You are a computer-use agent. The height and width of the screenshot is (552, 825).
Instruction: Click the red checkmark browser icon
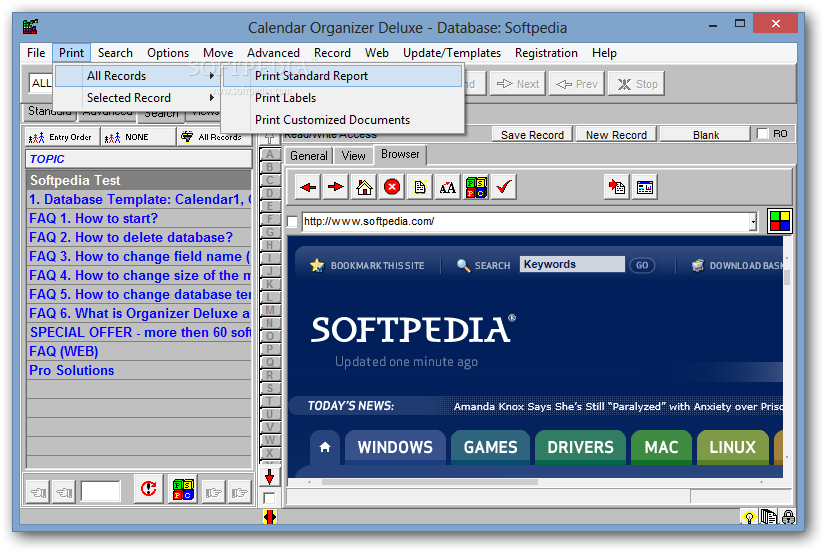click(x=504, y=187)
